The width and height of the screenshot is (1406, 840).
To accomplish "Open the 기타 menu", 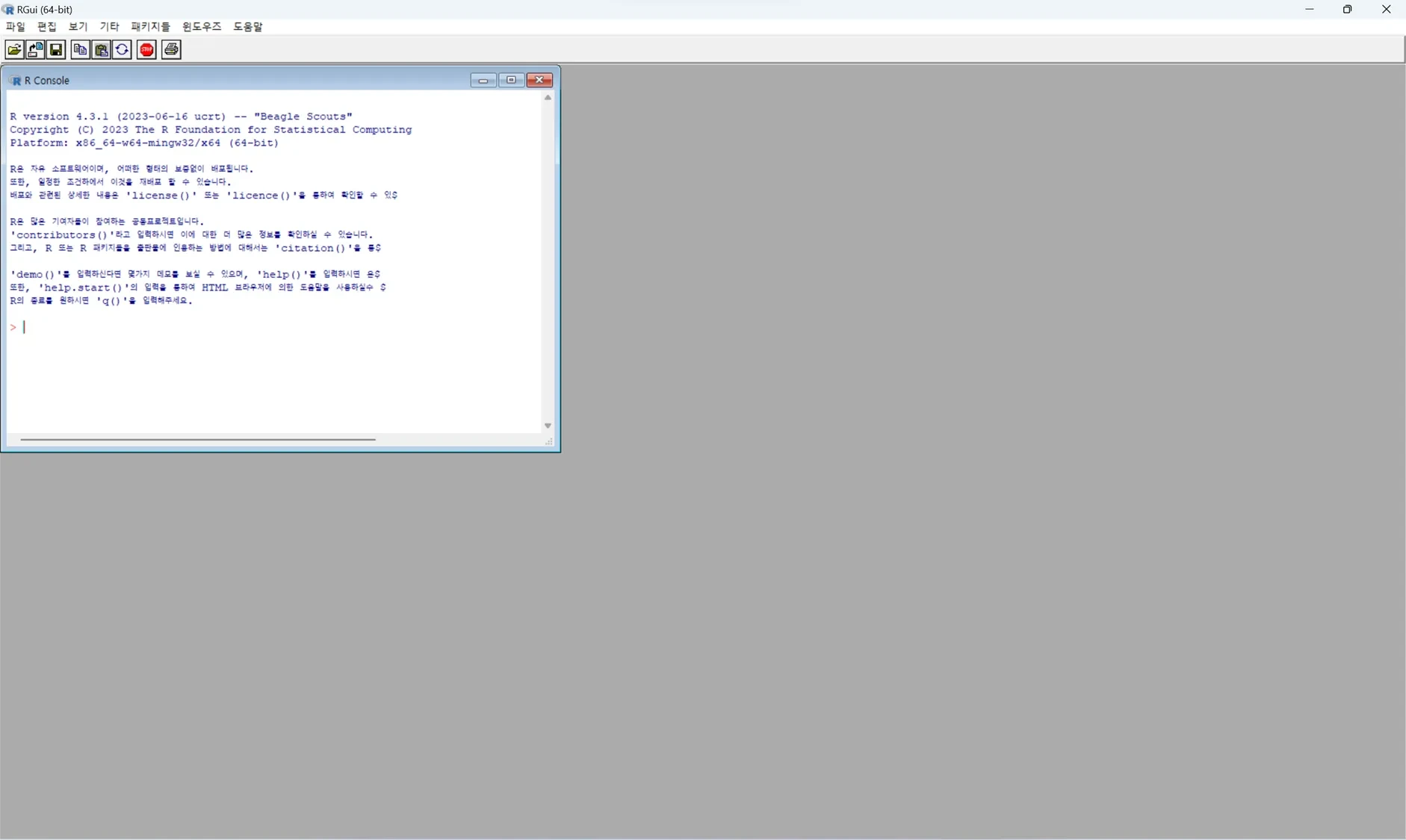I will 109,27.
